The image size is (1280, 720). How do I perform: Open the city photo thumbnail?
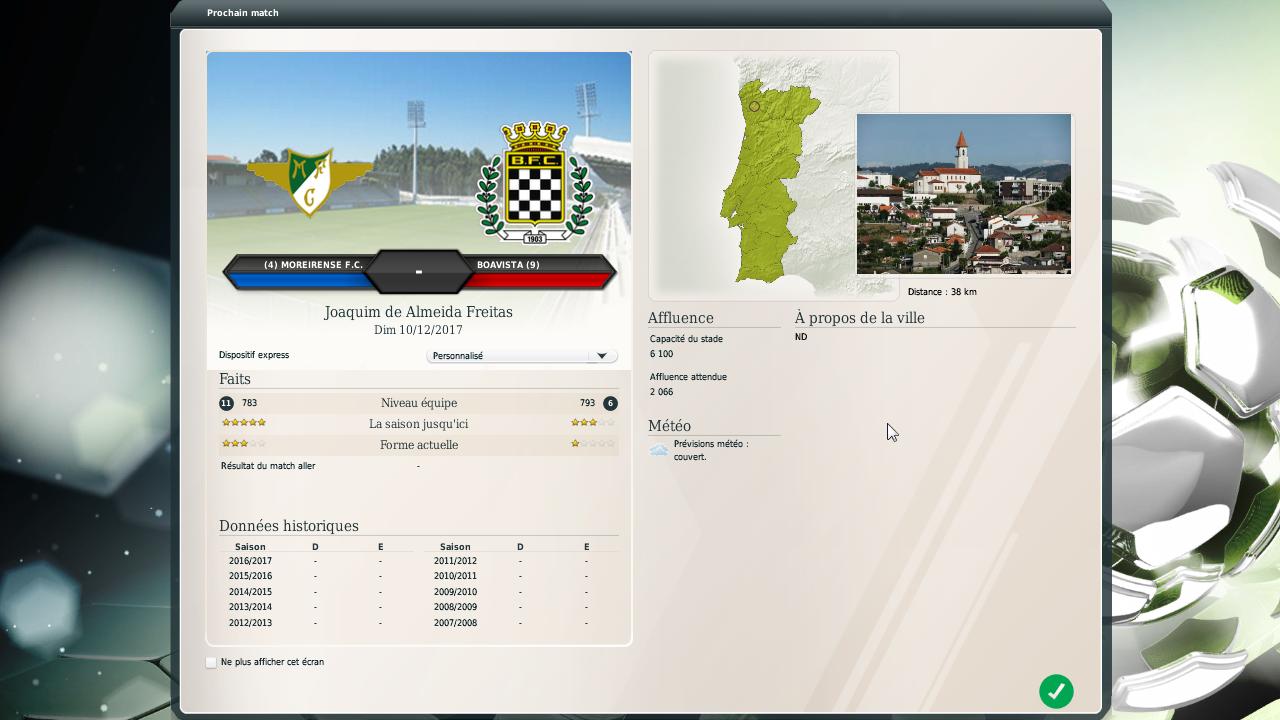[964, 194]
